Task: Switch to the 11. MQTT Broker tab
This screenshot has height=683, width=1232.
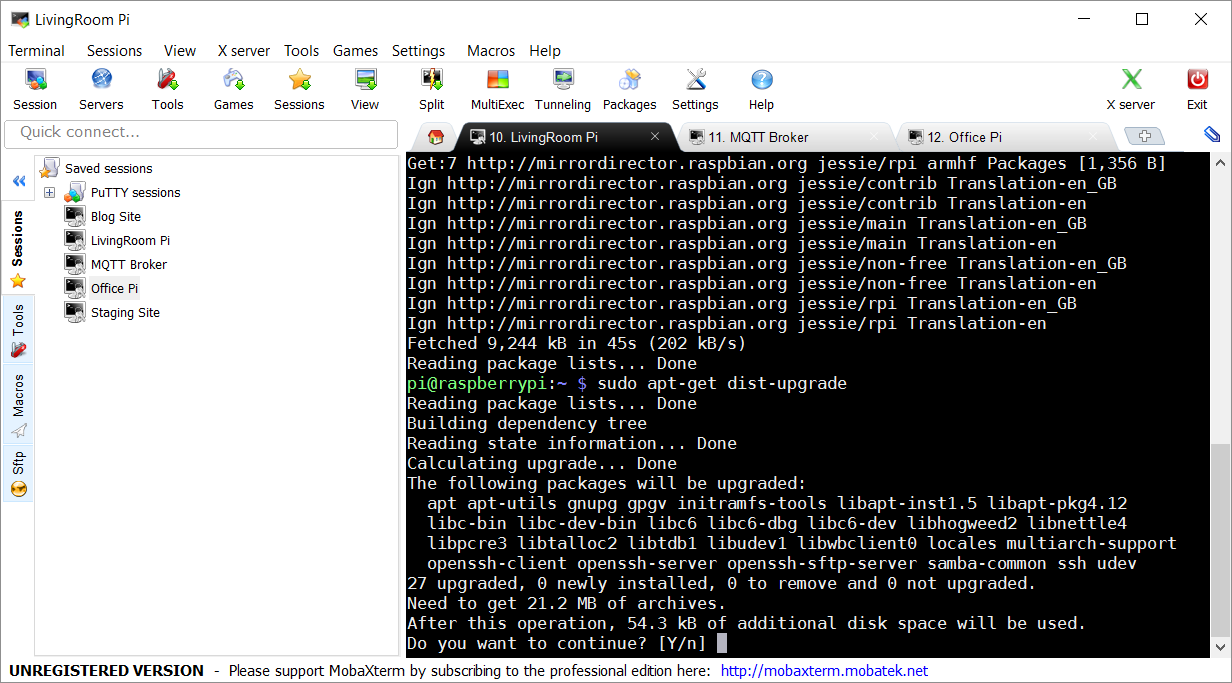Action: (784, 137)
